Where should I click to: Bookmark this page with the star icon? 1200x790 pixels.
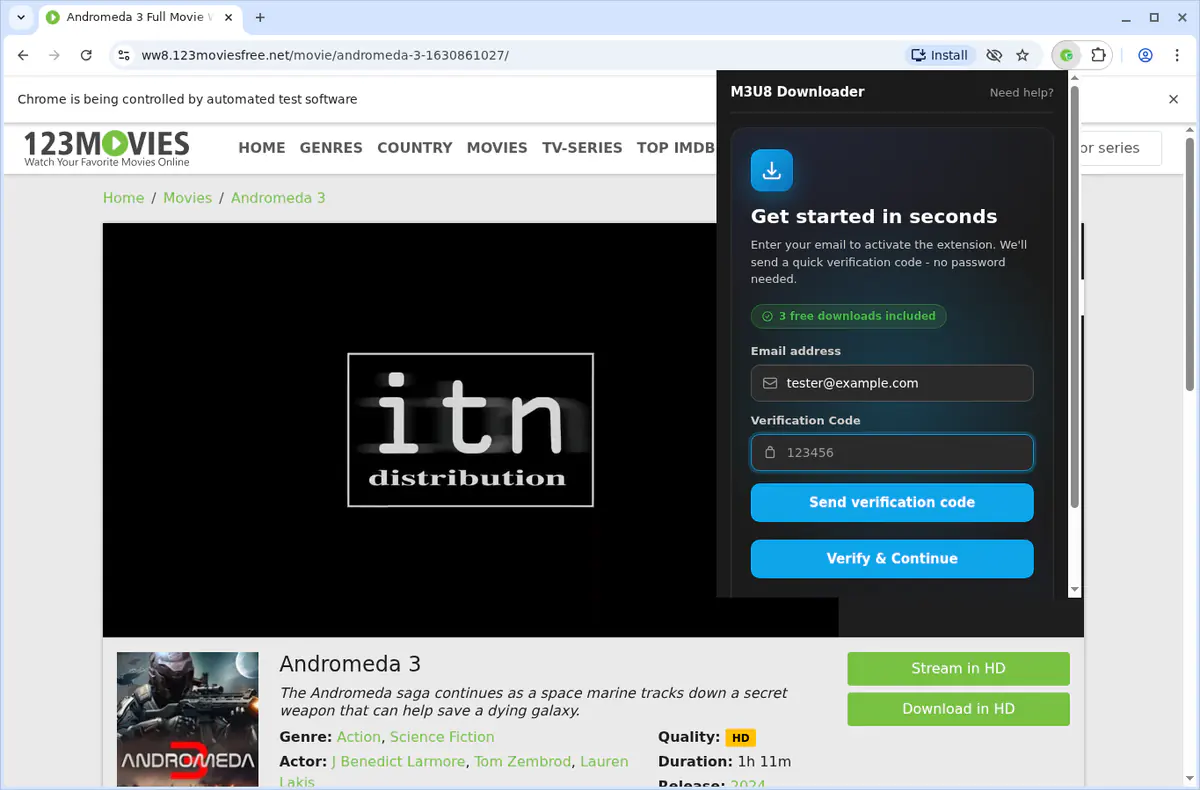1022,55
